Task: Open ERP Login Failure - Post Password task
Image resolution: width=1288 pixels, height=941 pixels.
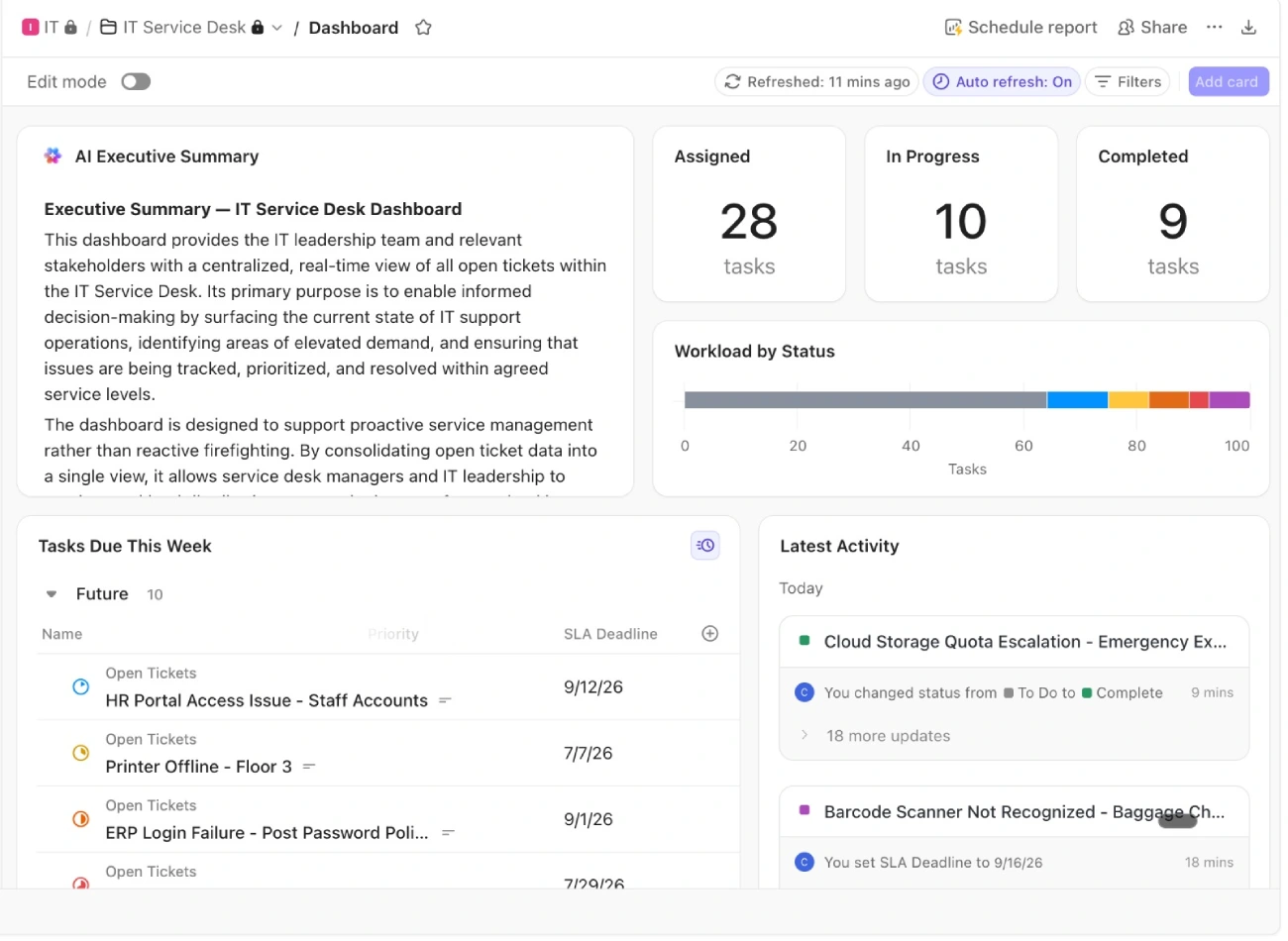Action: (267, 833)
